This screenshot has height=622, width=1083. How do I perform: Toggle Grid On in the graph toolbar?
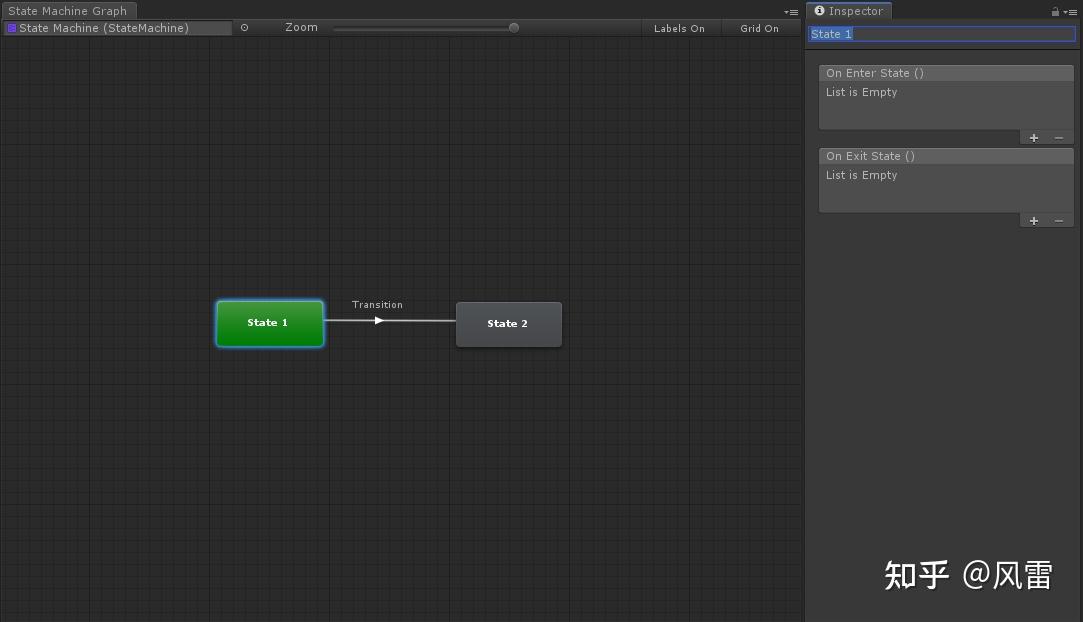tap(760, 28)
